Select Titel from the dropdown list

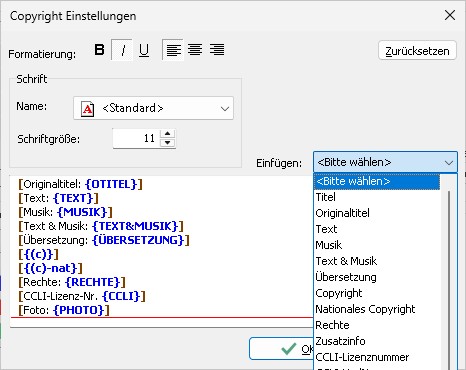[x=377, y=197]
